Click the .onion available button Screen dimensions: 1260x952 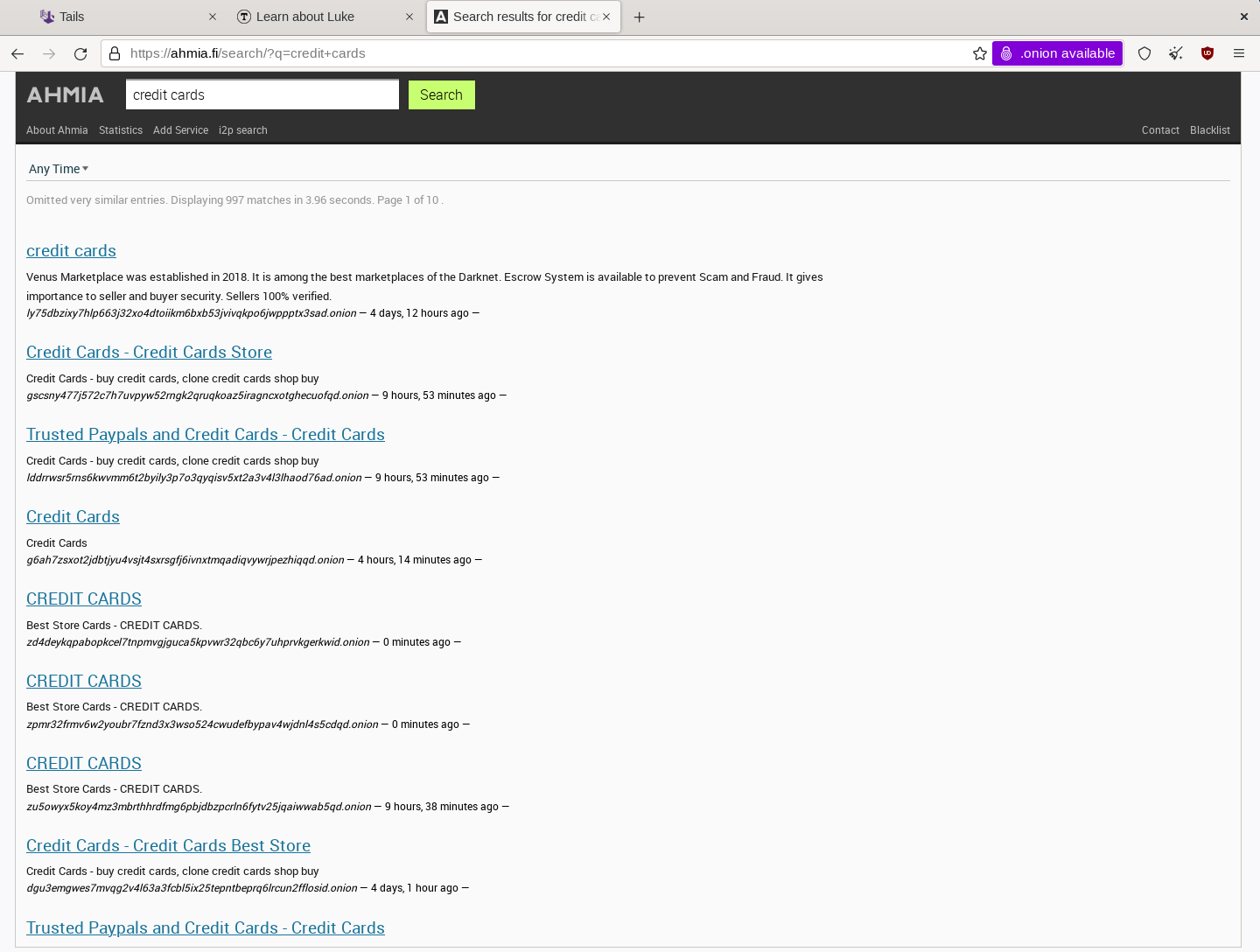(1058, 53)
